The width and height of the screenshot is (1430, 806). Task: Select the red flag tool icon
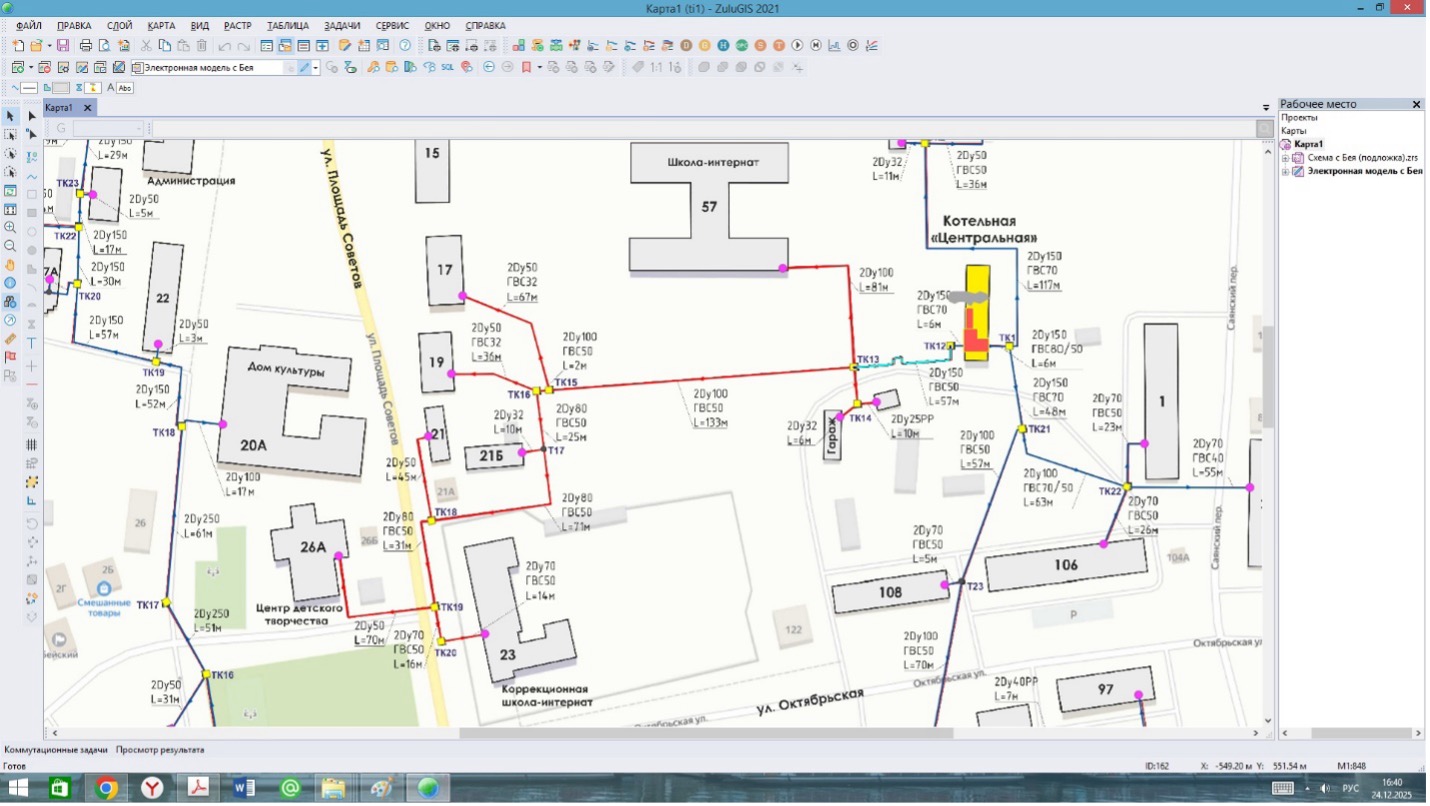click(x=11, y=357)
